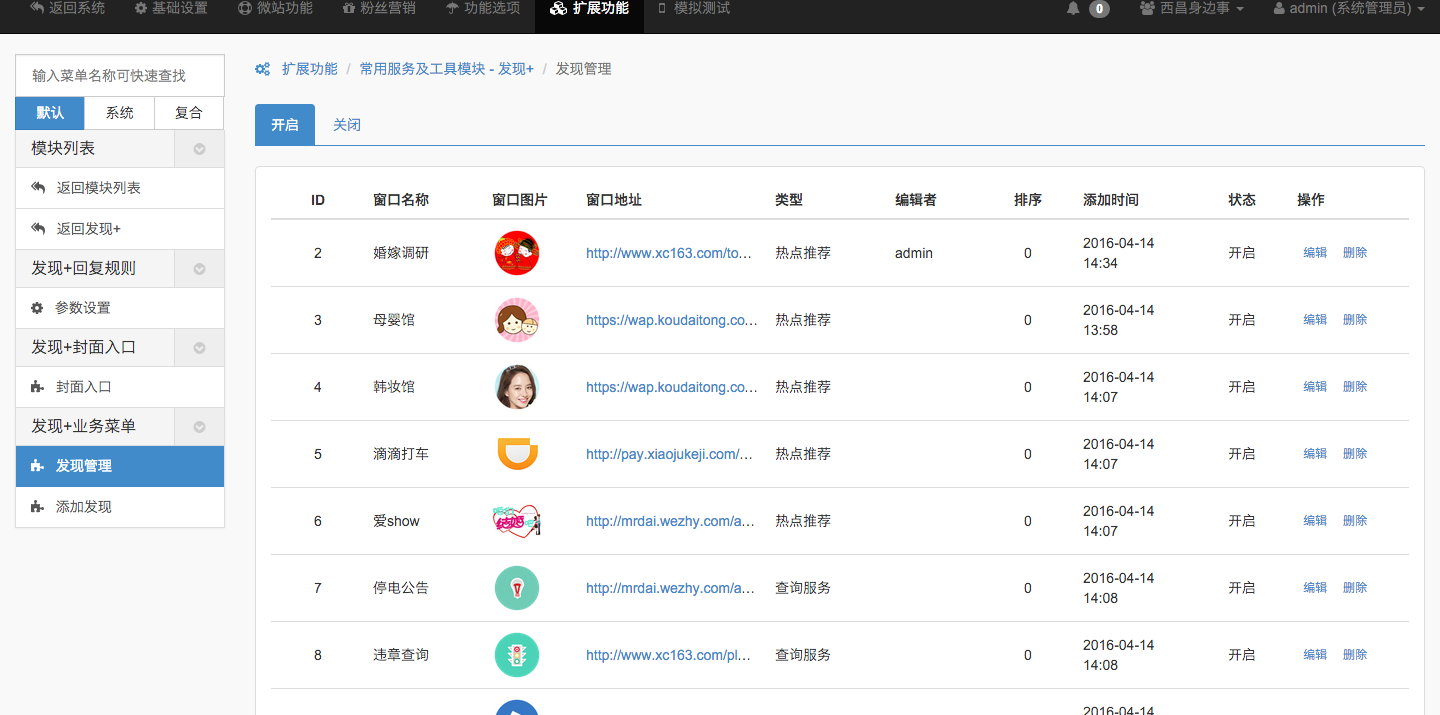
Task: Collapse the 发现+封面入口 section arrow
Action: click(199, 347)
